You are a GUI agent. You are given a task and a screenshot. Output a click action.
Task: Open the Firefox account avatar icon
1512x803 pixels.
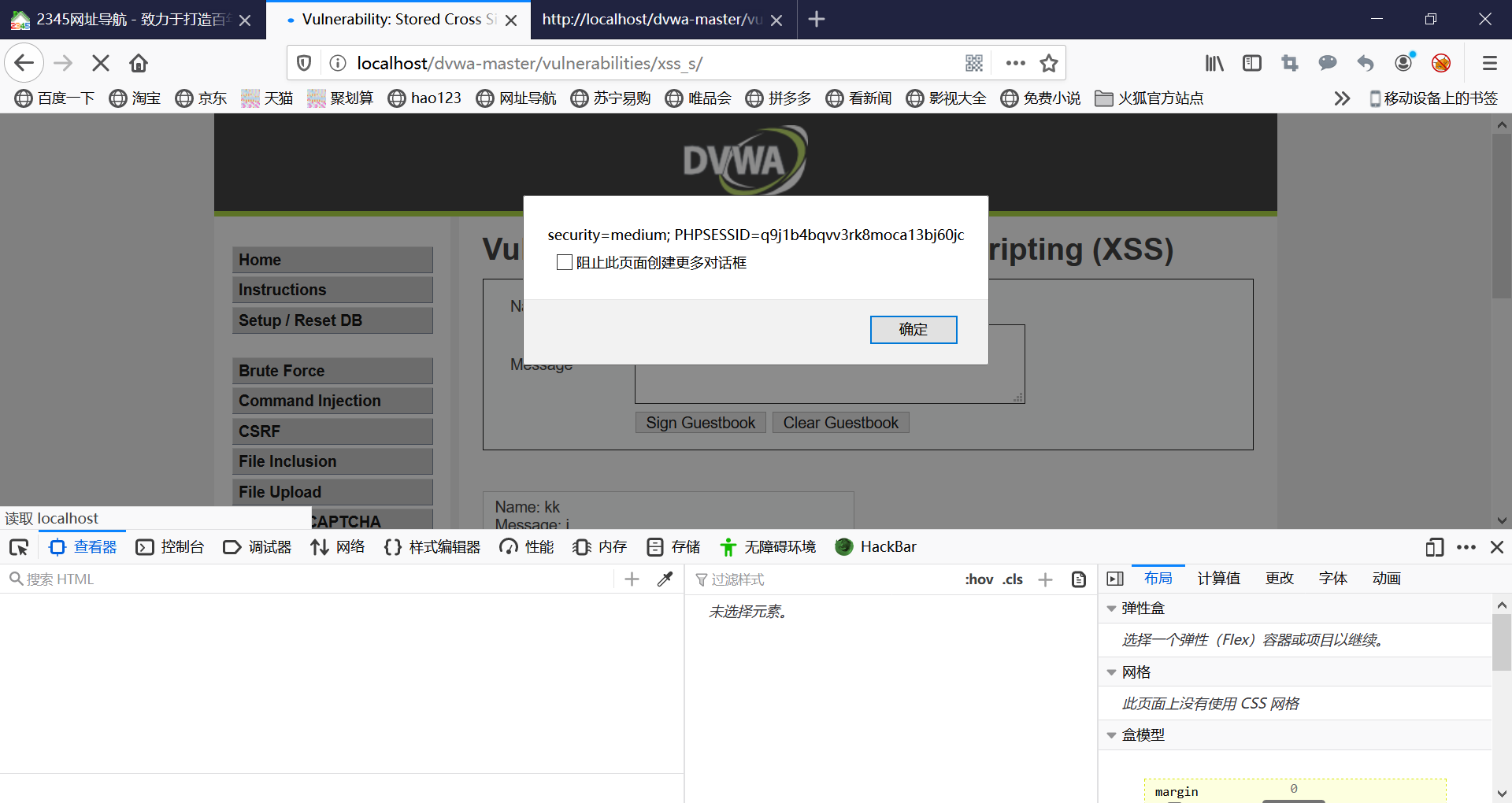1403,63
